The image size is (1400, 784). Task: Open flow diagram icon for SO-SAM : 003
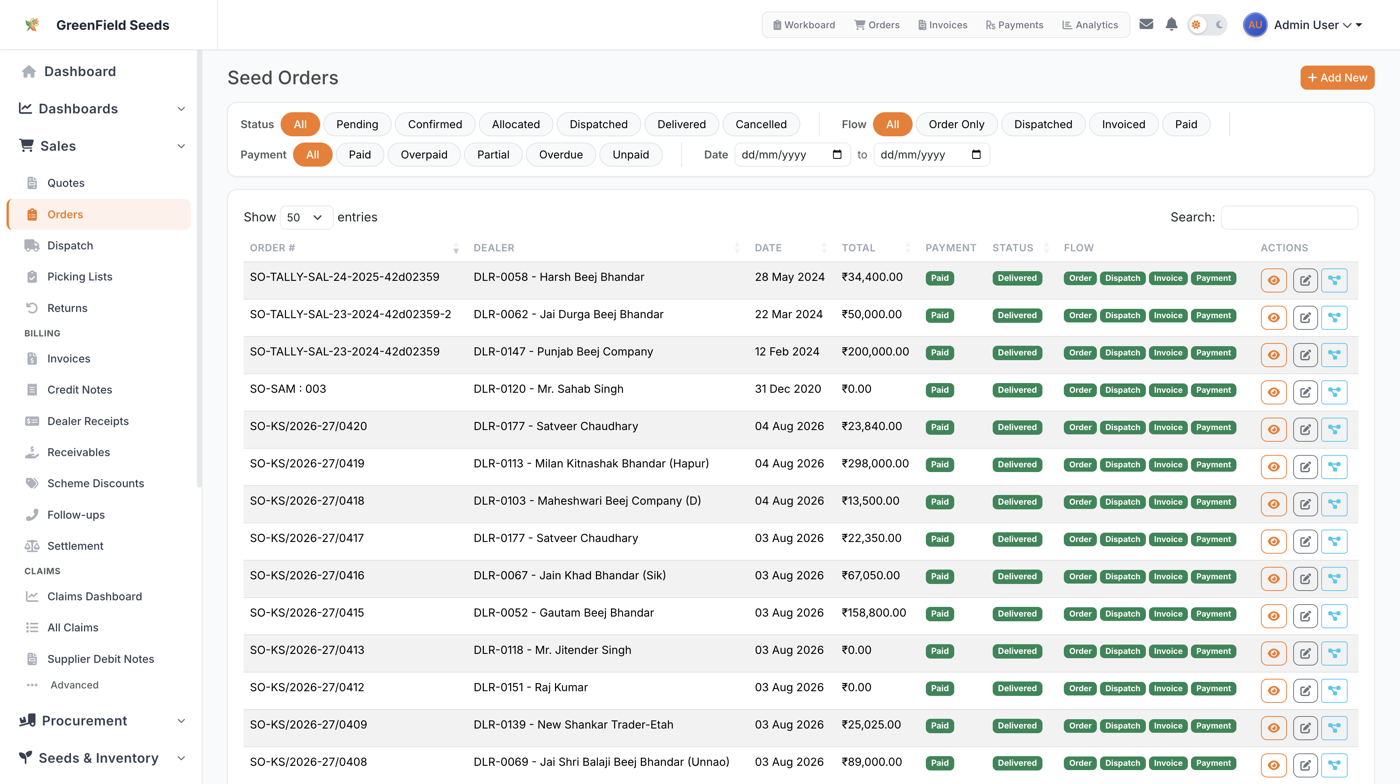tap(1334, 392)
